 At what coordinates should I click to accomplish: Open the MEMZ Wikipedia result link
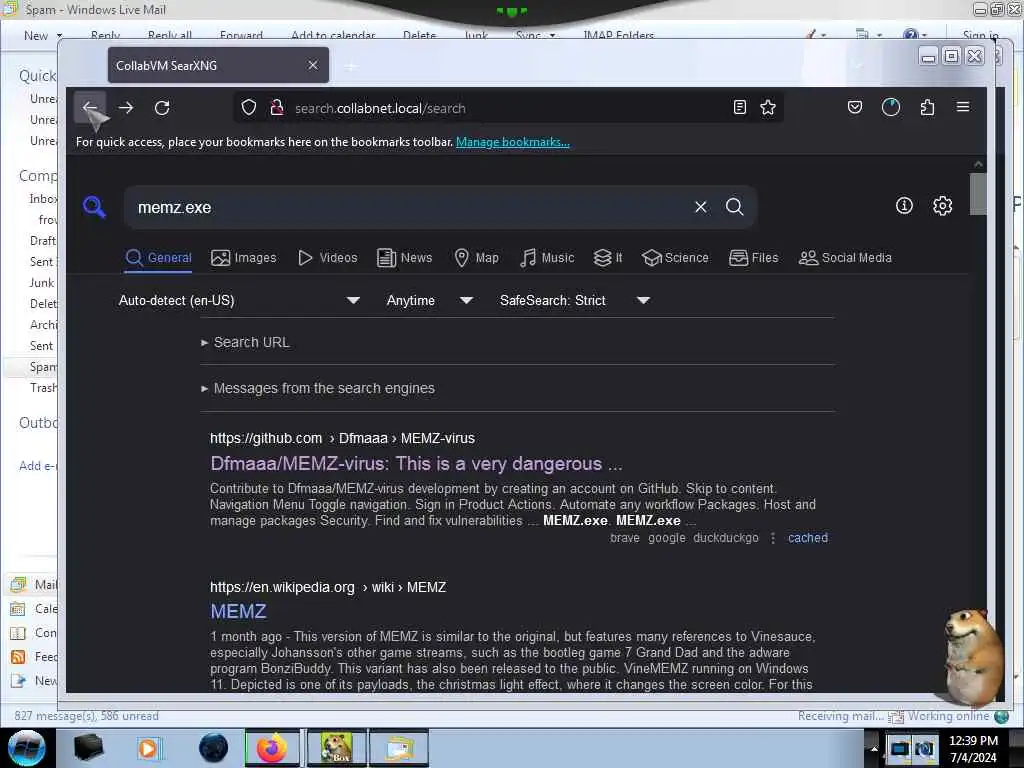click(x=238, y=611)
